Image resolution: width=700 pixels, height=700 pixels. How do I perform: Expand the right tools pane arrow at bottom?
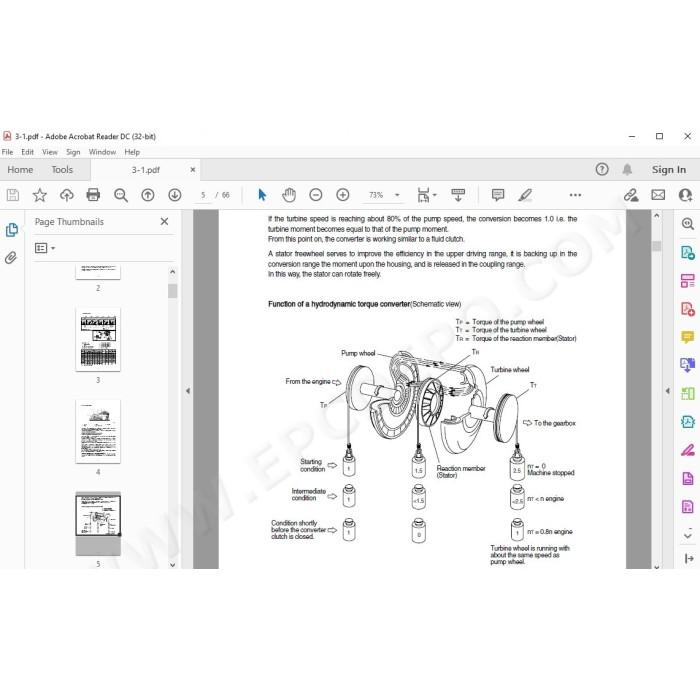pos(689,558)
